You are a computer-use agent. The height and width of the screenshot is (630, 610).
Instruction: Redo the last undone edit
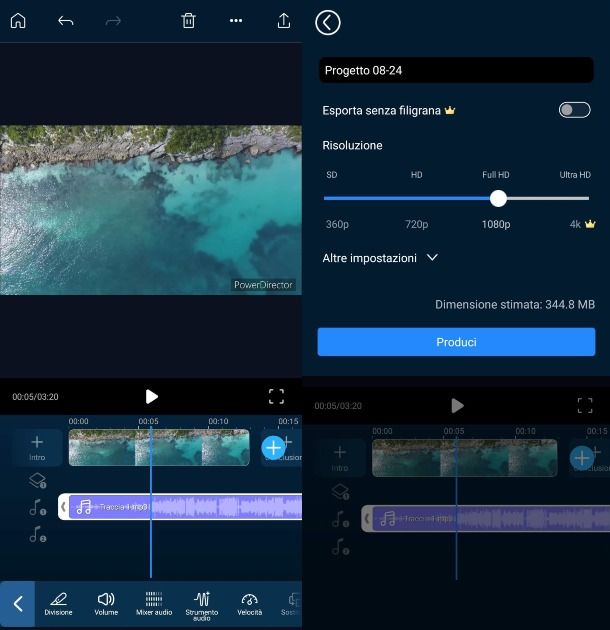[x=113, y=21]
